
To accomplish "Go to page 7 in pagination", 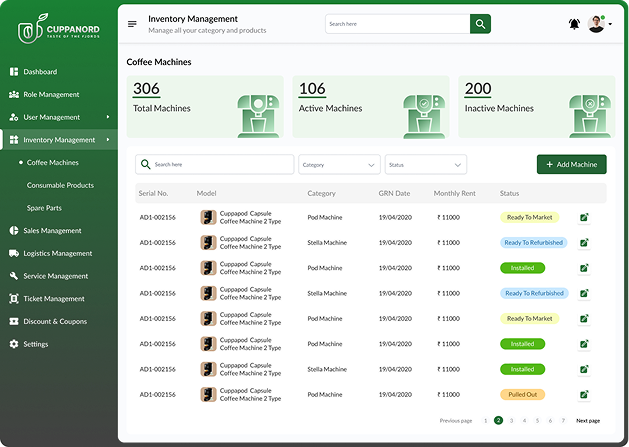I will pyautogui.click(x=563, y=421).
